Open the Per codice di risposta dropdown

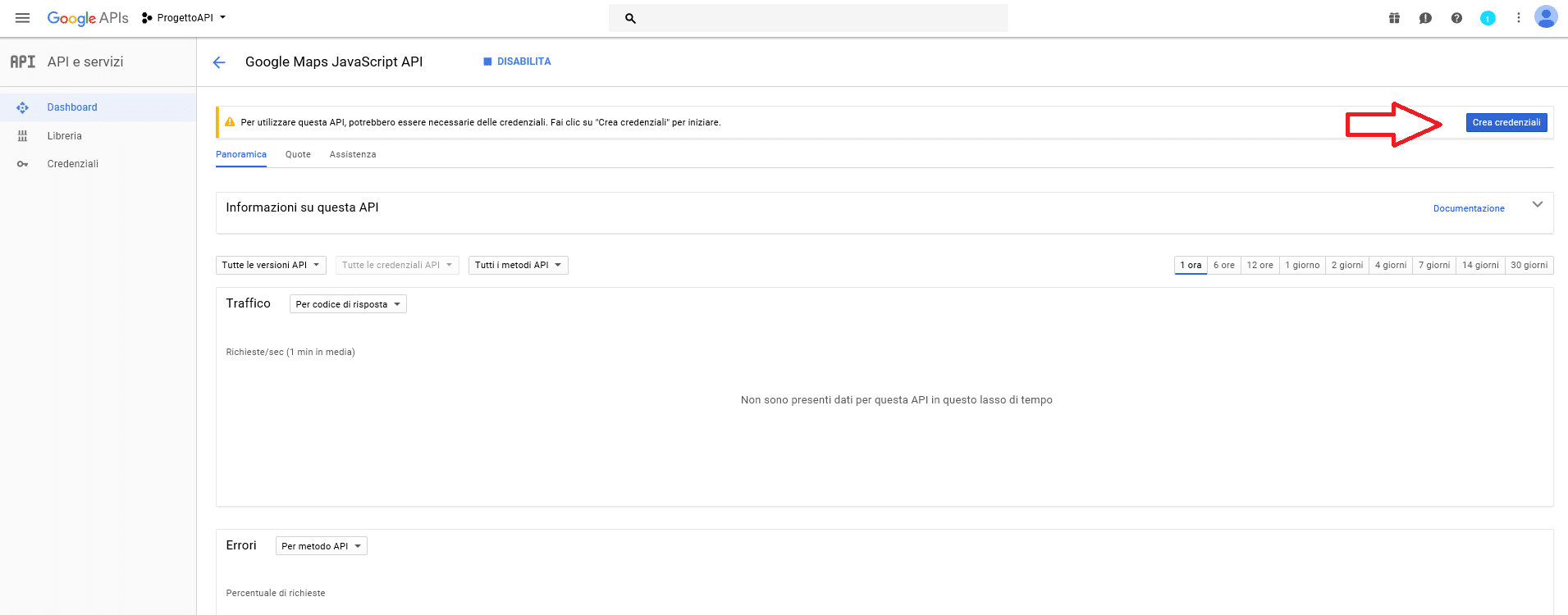tap(348, 304)
